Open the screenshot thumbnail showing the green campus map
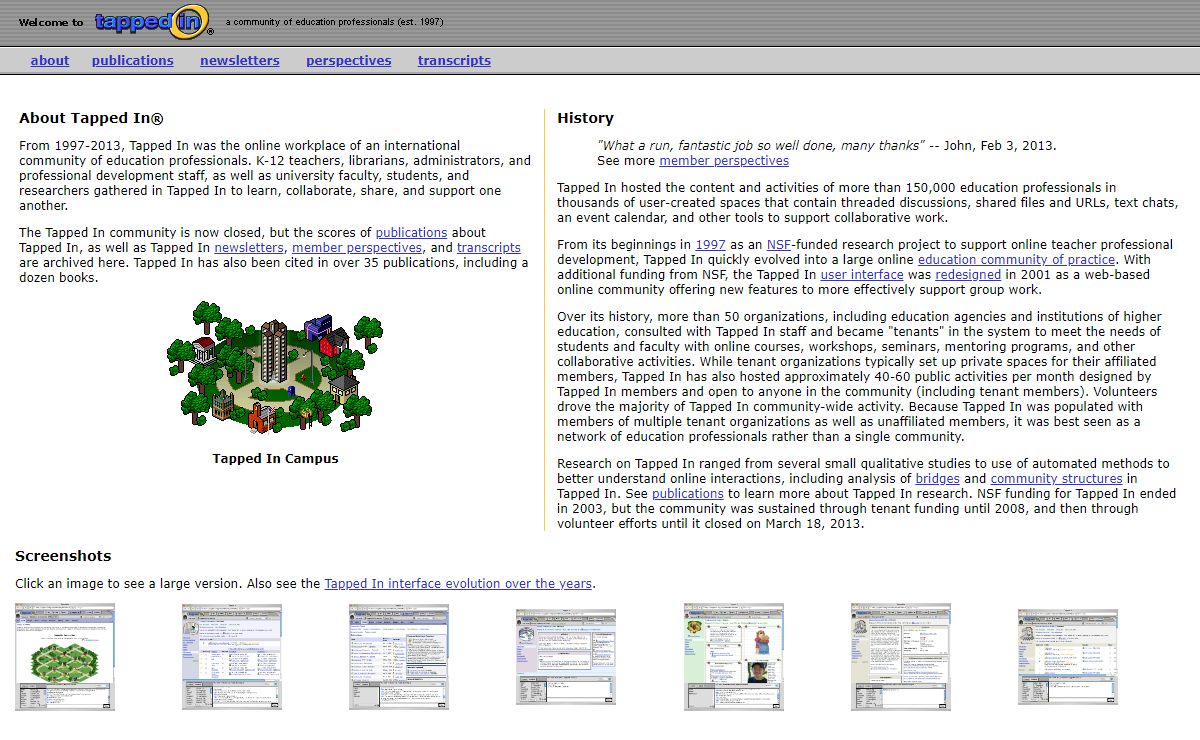Viewport: 1200px width, 740px height. (65, 657)
